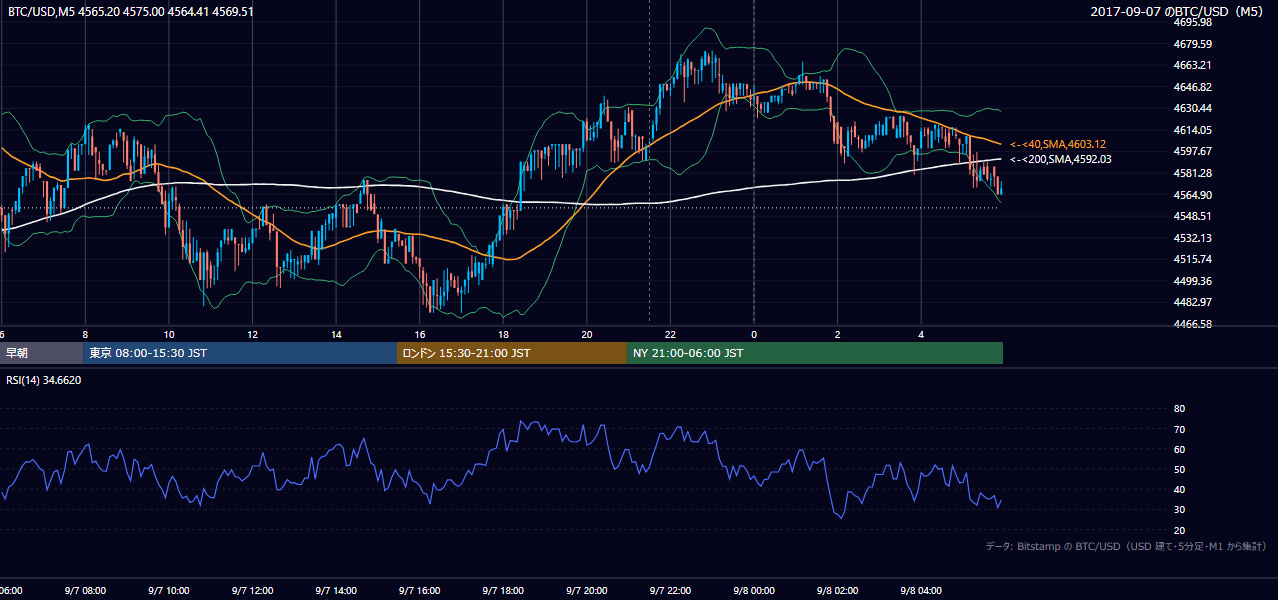The image size is (1278, 600).
Task: Click the RSI axis 60 level label
Action: tap(1179, 450)
